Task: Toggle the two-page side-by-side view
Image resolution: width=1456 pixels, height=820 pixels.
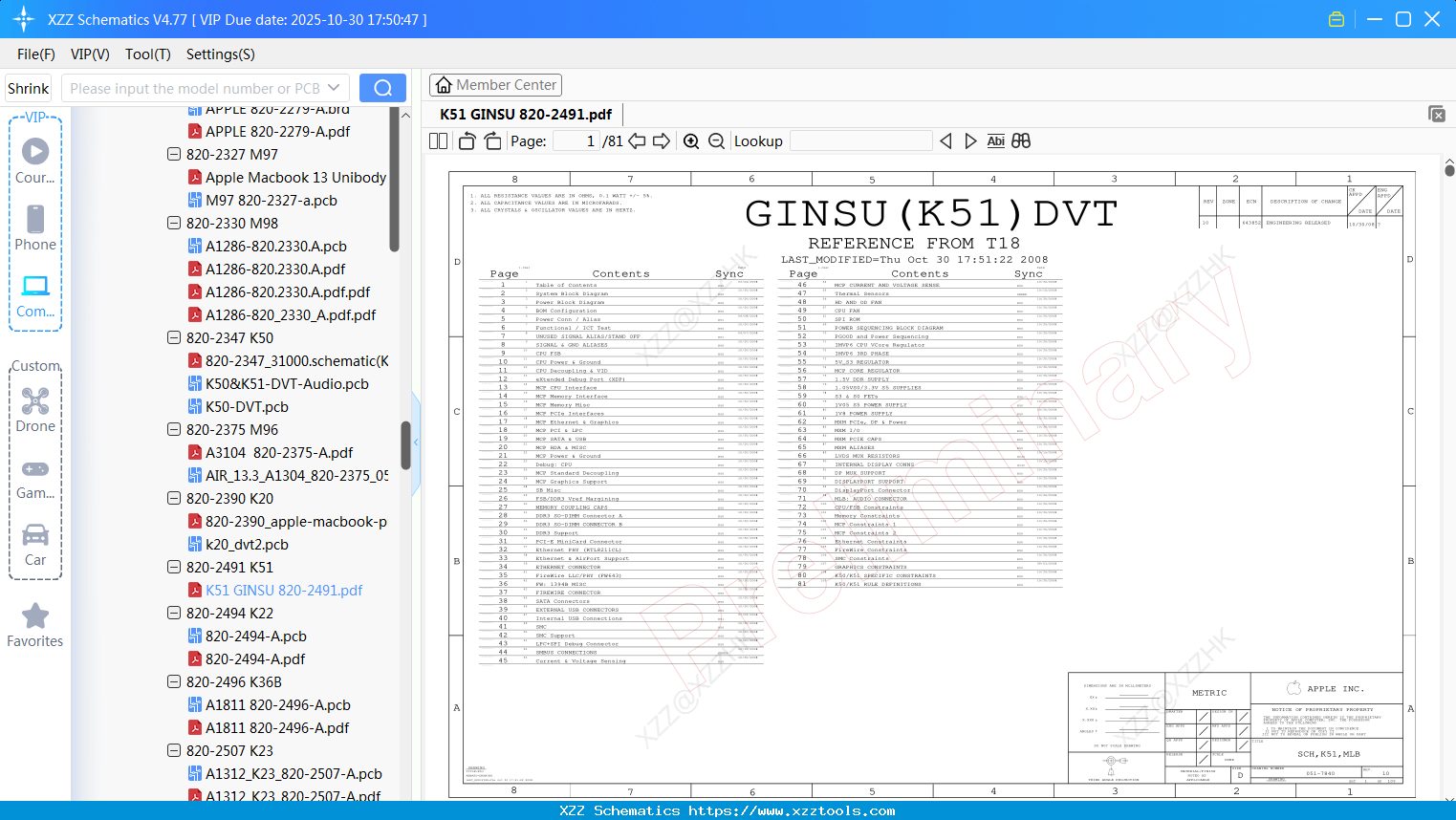Action: coord(439,141)
